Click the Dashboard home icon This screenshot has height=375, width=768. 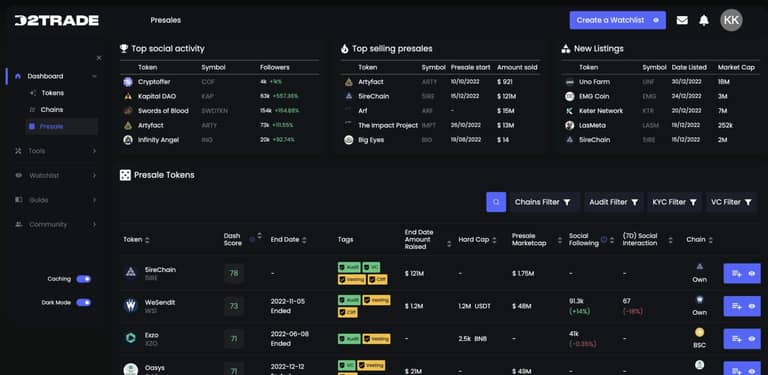tap(18, 76)
